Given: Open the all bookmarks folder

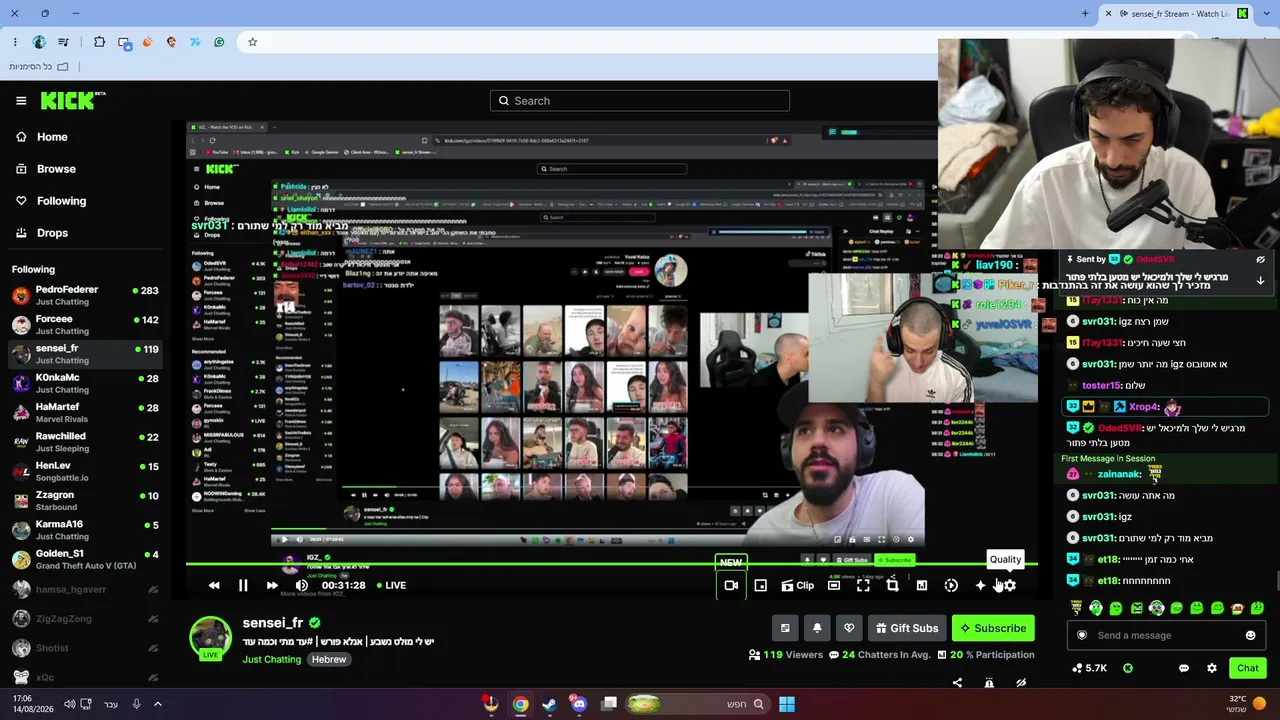Looking at the screenshot, I should coord(39,67).
